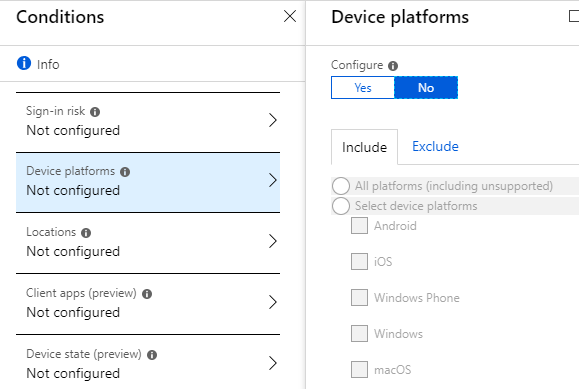Expand Device state (preview) chevron

(x=273, y=363)
